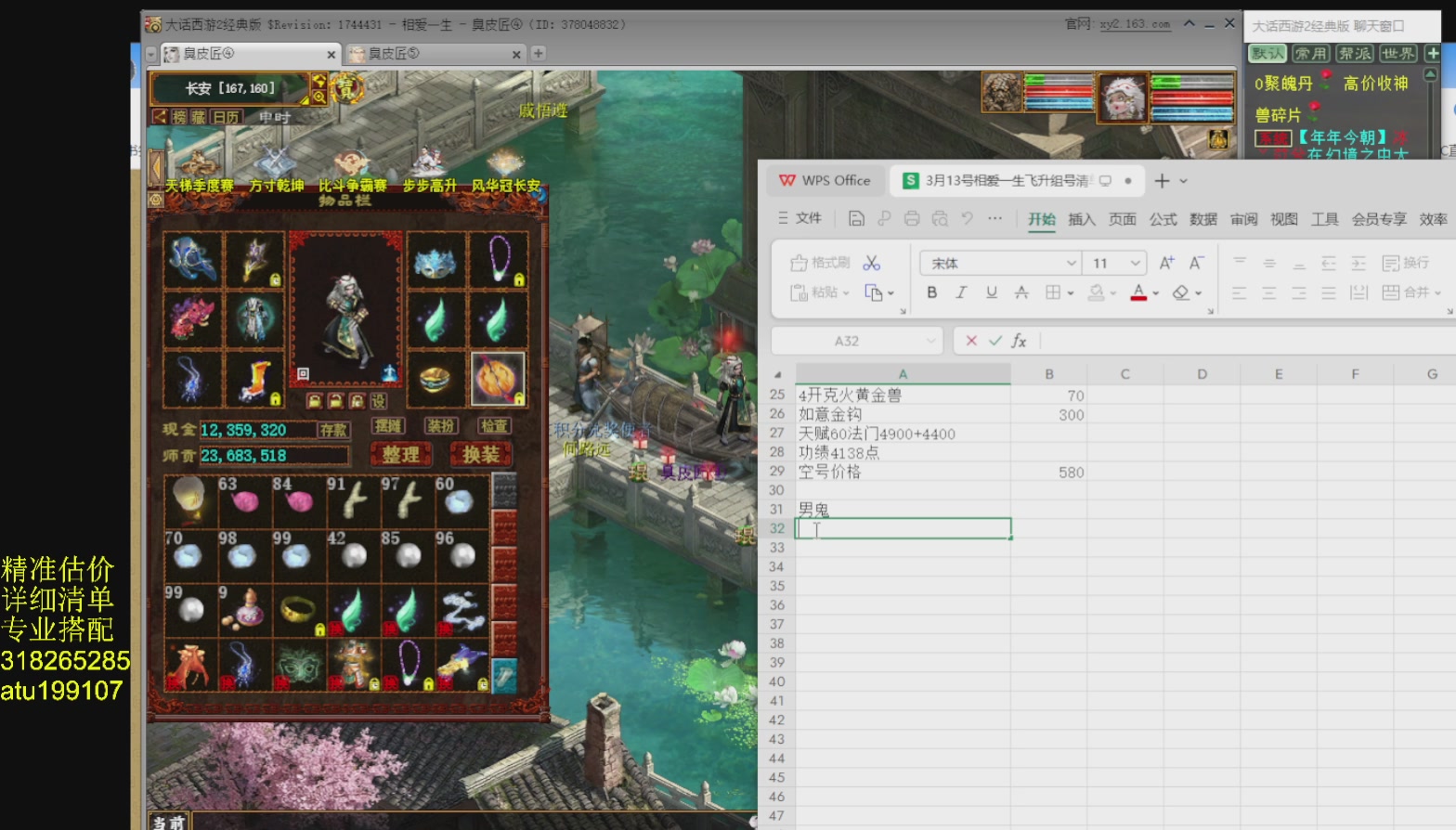Toggle Italic formatting
1456x830 pixels.
[961, 292]
